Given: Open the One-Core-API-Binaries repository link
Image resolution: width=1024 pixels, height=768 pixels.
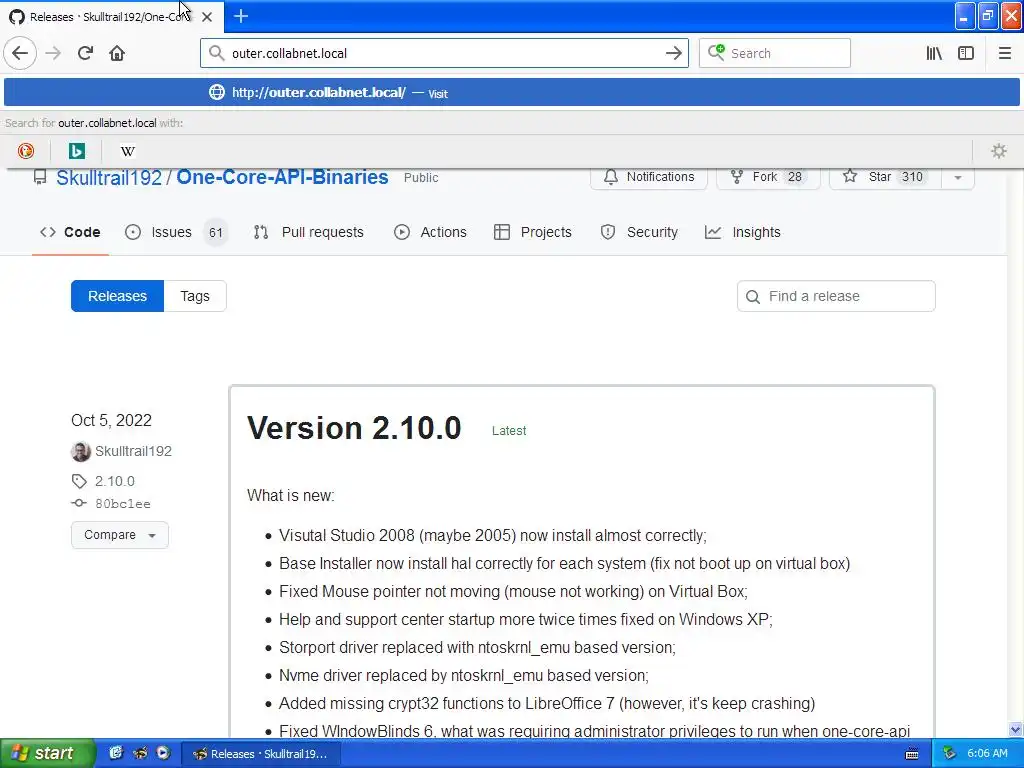Looking at the screenshot, I should coord(282,178).
